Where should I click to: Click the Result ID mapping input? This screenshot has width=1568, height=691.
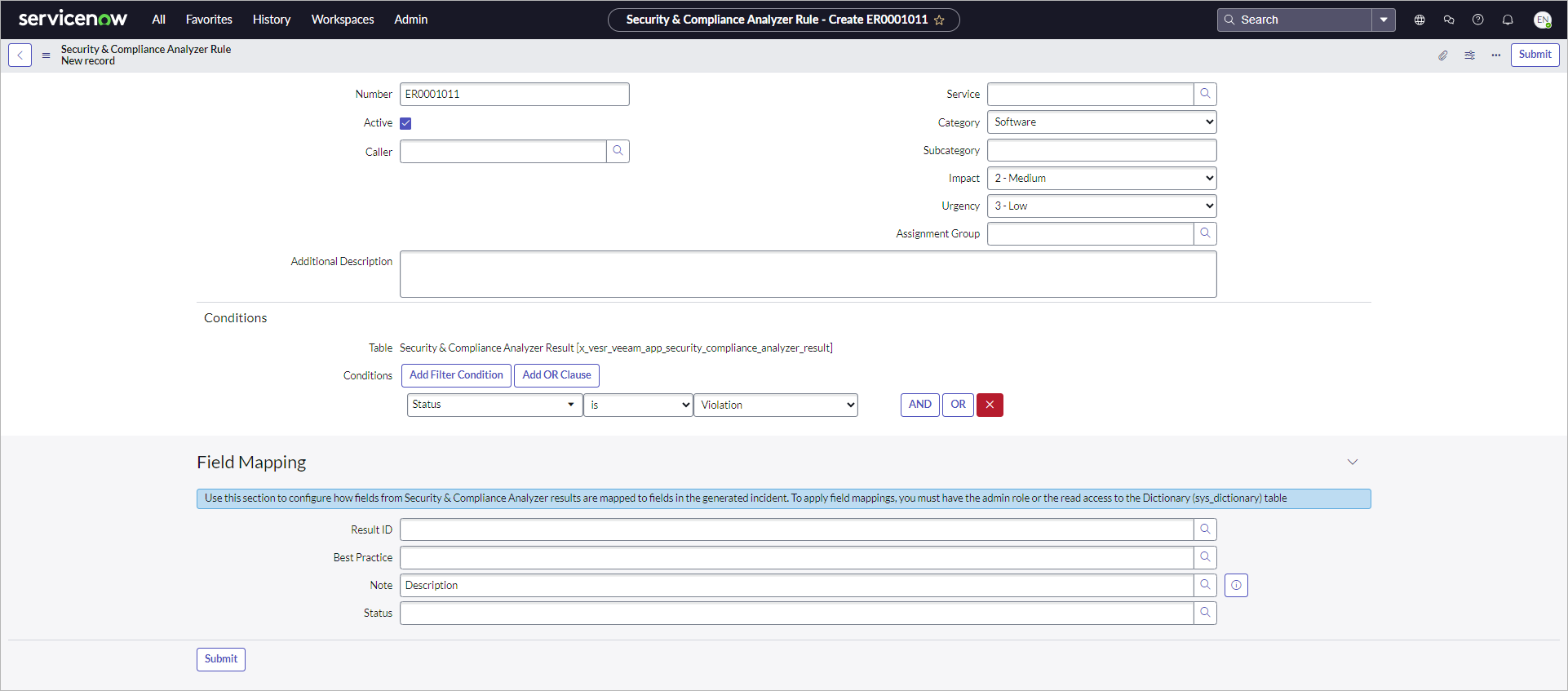(796, 529)
